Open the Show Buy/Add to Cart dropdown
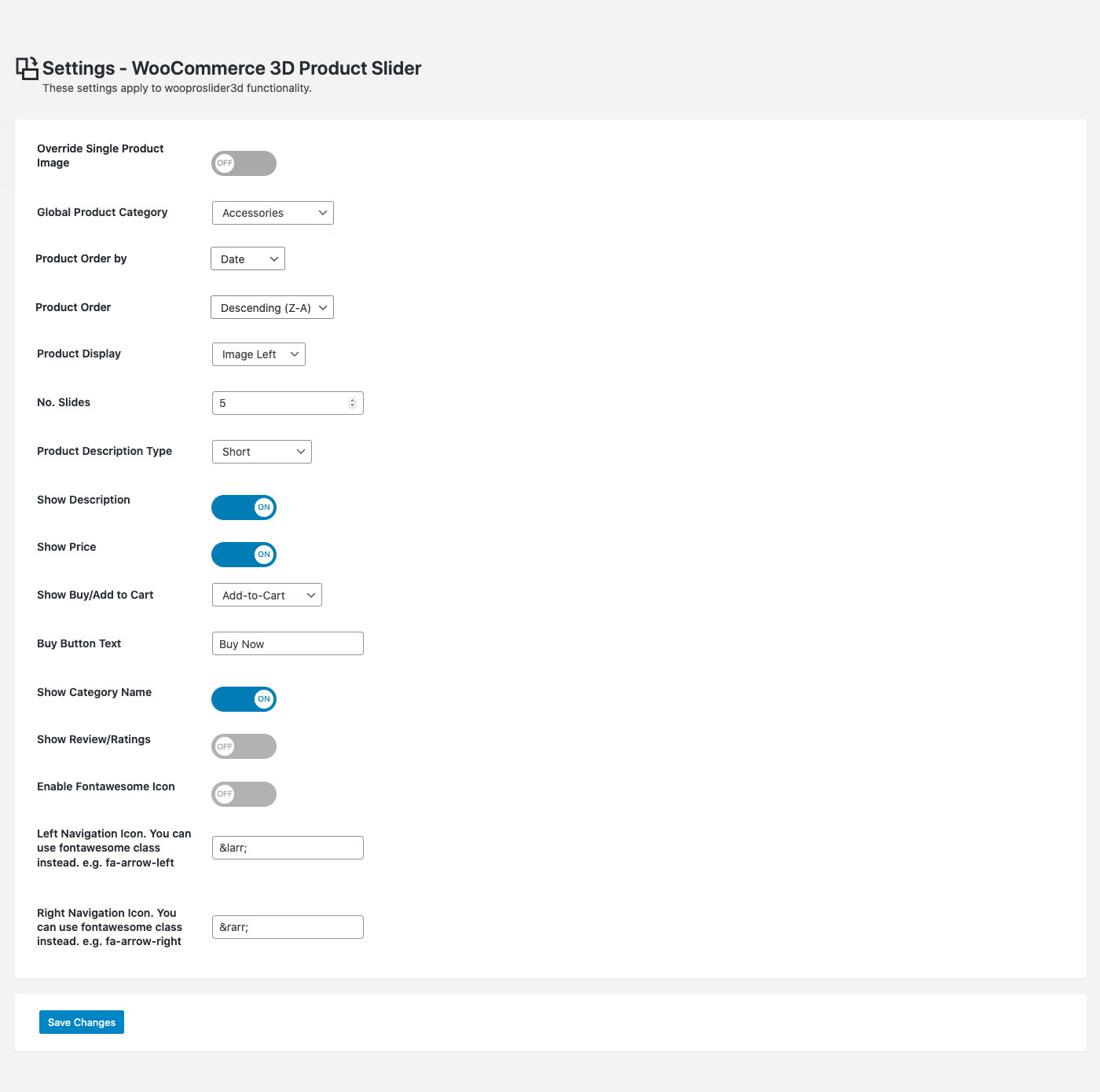This screenshot has height=1092, width=1100. pos(267,595)
